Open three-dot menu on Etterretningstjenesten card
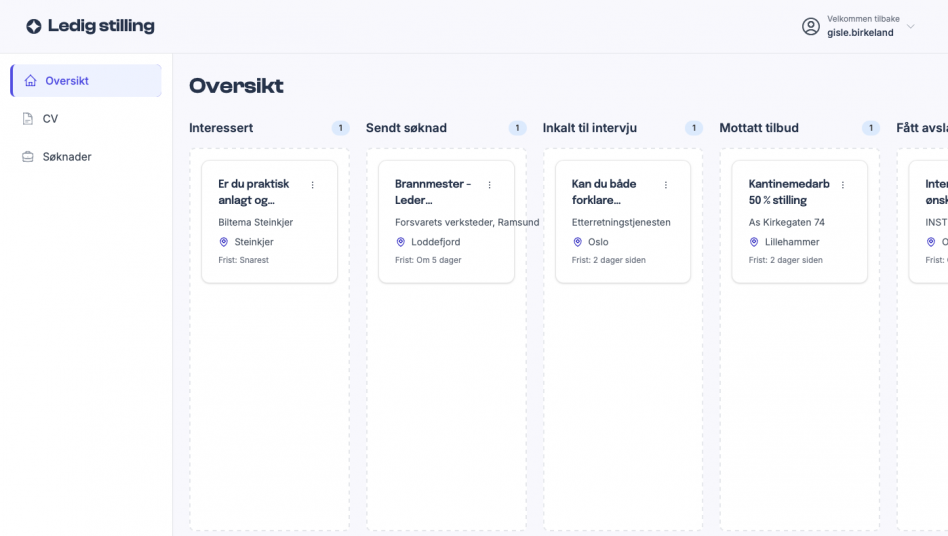 [666, 185]
